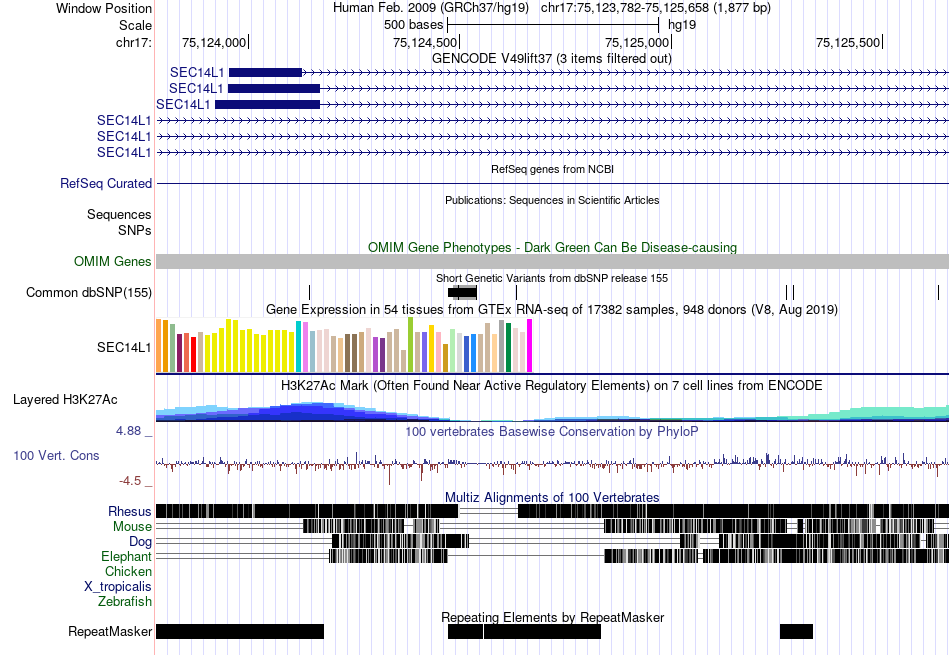The image size is (950, 655).
Task: Click the 75,124,000 ruler position
Action: (214, 42)
